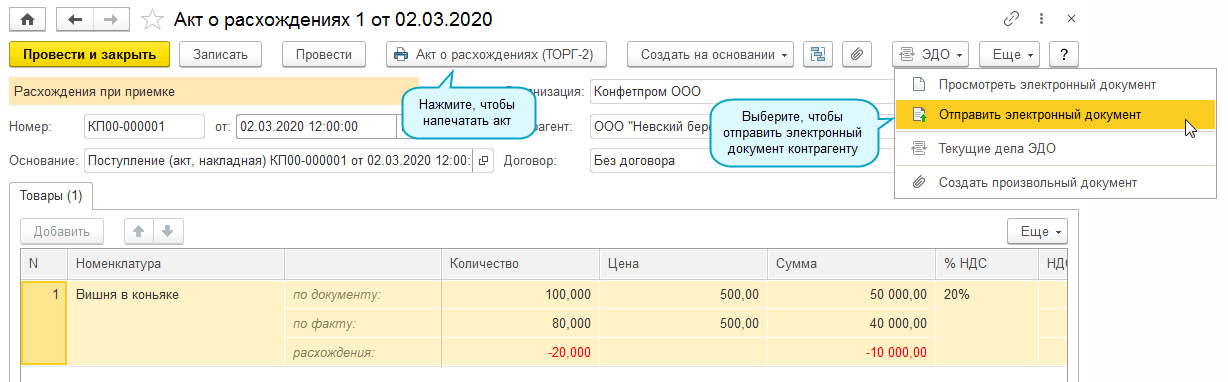Open help with the question mark button

click(1064, 54)
